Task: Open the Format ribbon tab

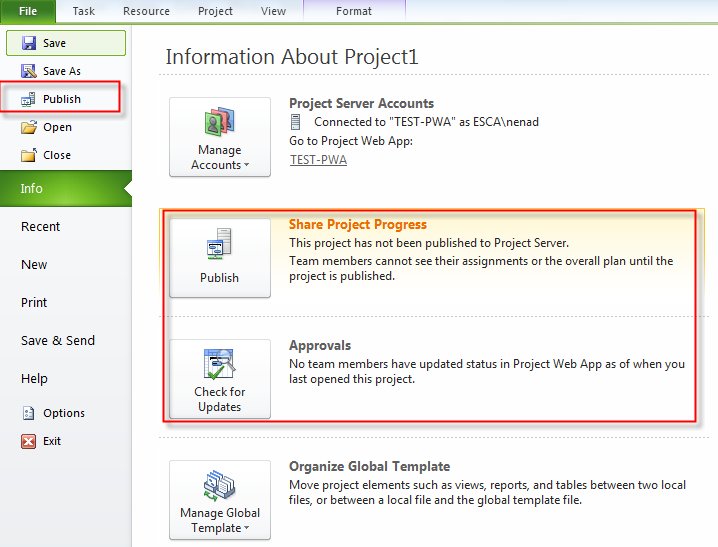Action: (x=353, y=12)
